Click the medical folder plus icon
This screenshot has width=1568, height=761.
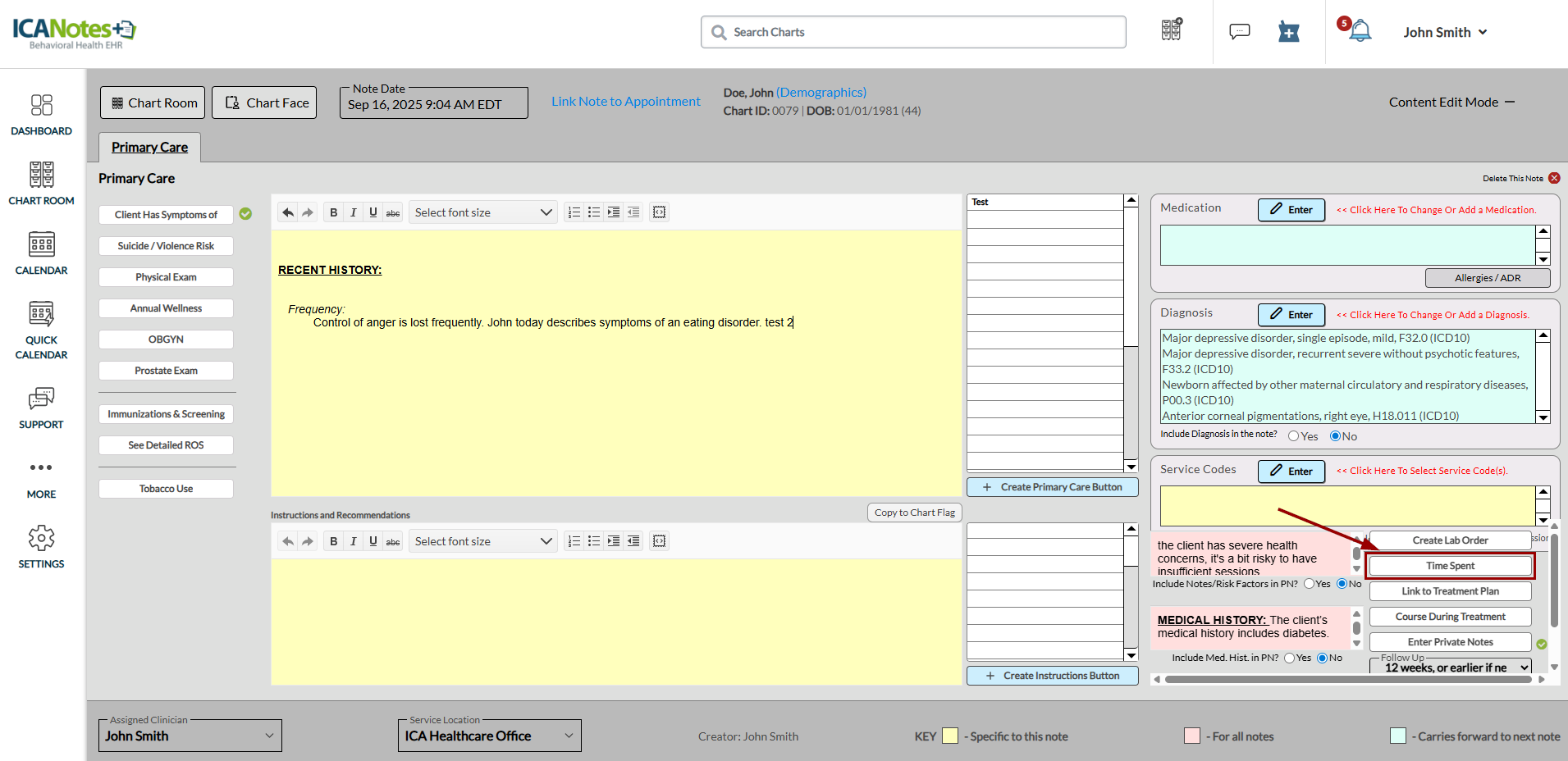[1288, 31]
